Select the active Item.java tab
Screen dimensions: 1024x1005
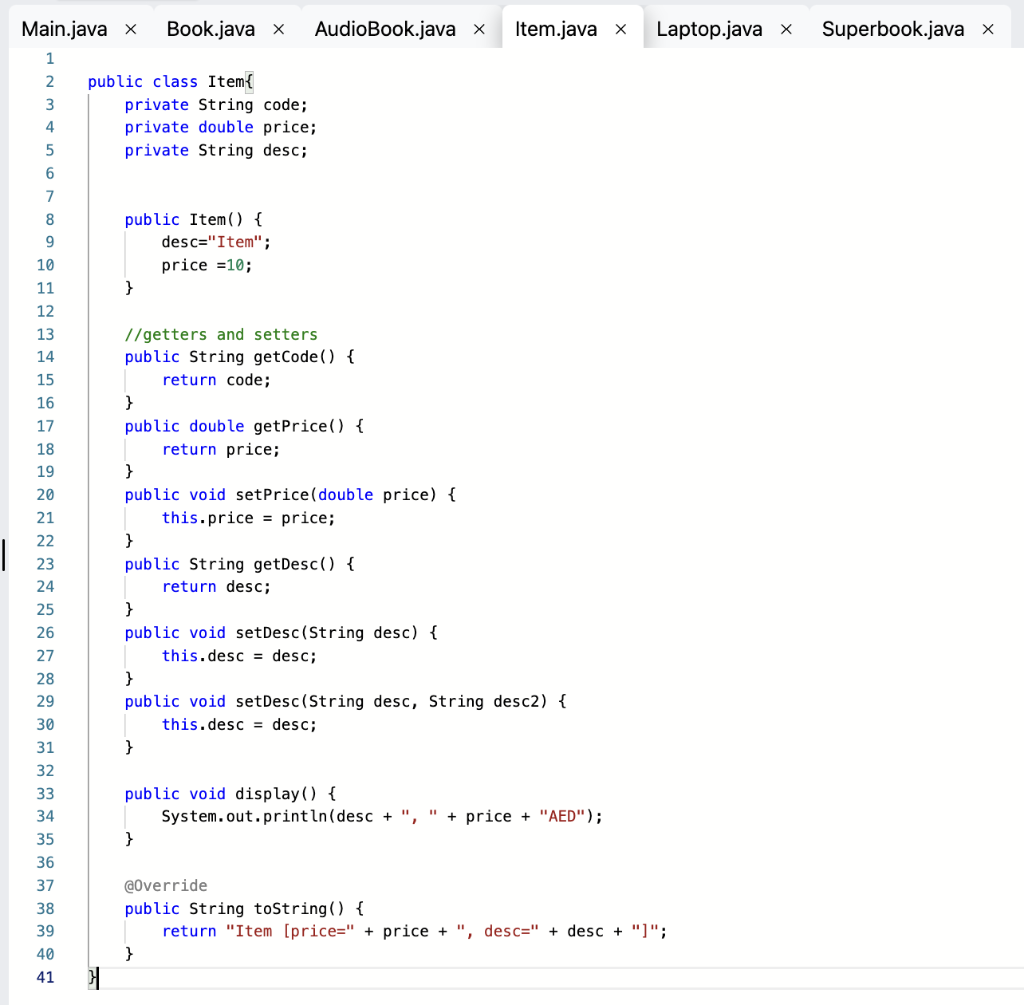coord(554,29)
